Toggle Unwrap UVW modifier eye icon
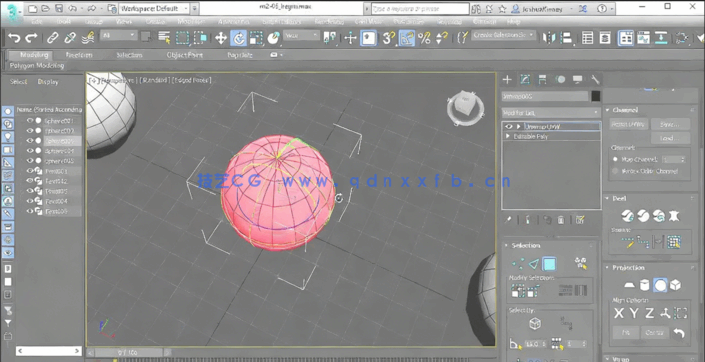 point(509,127)
